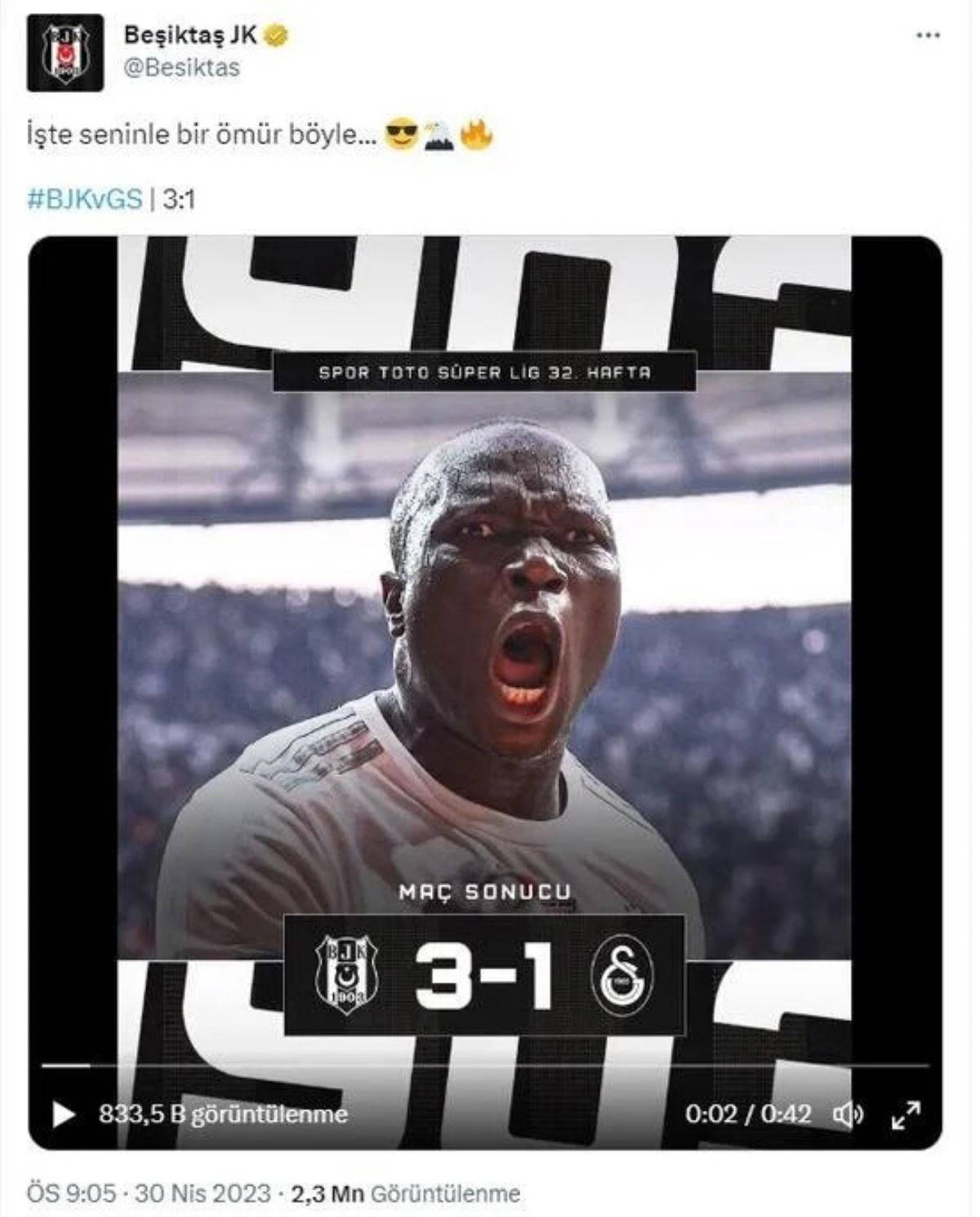
Task: Mute the video with the speaker icon
Action: click(849, 1114)
